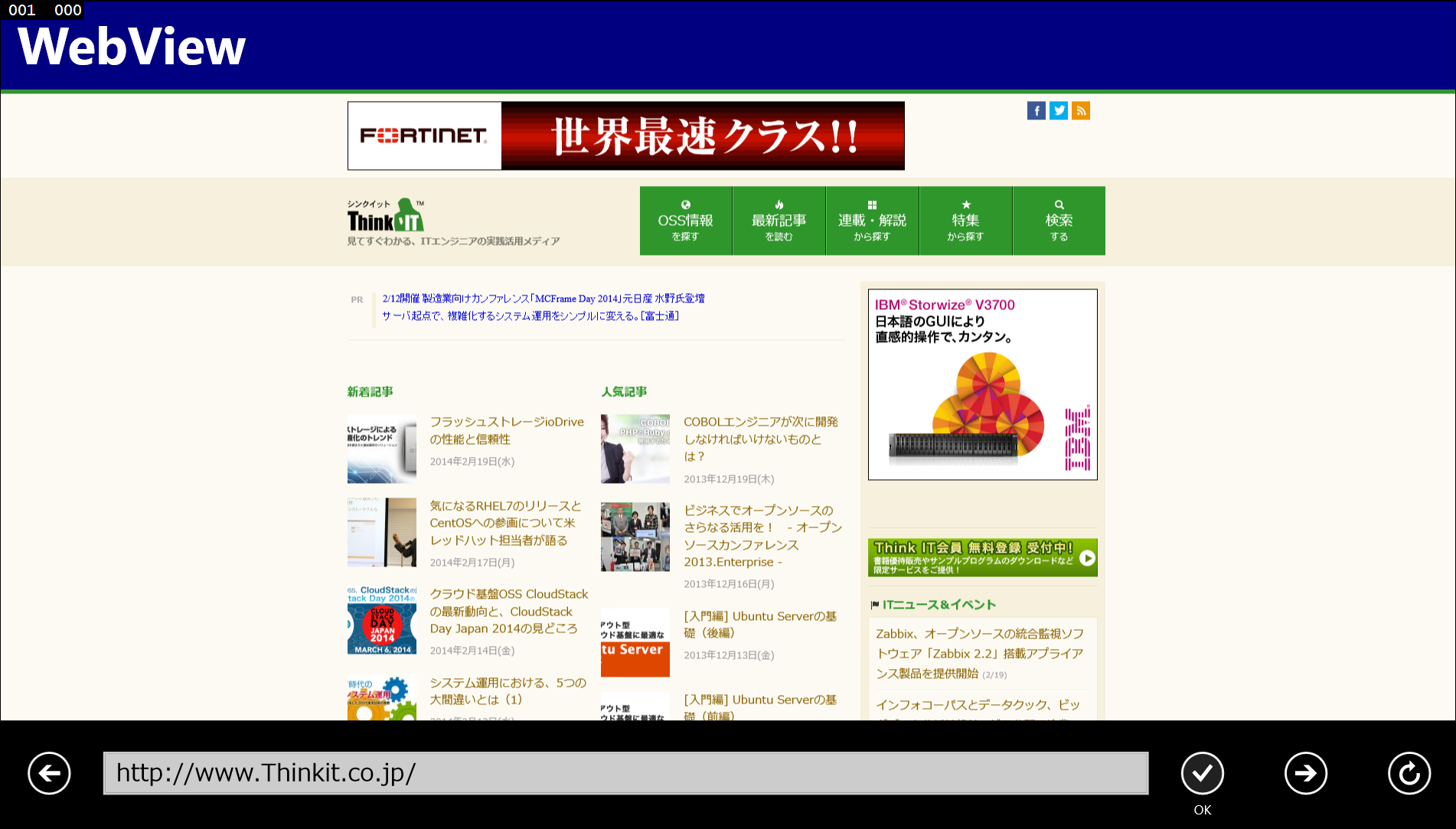Open the IBM Storwize V3700 advertisement
1456x829 pixels.
tap(982, 384)
